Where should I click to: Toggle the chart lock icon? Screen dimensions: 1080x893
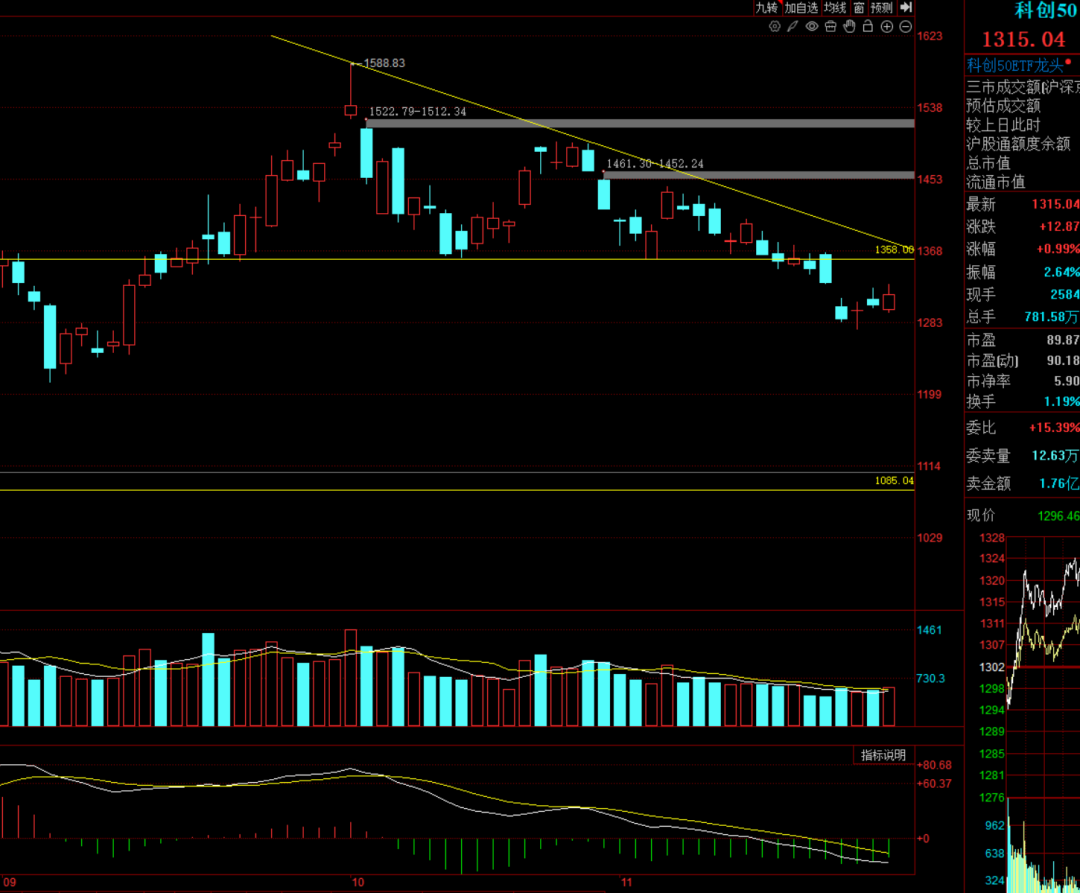867,26
